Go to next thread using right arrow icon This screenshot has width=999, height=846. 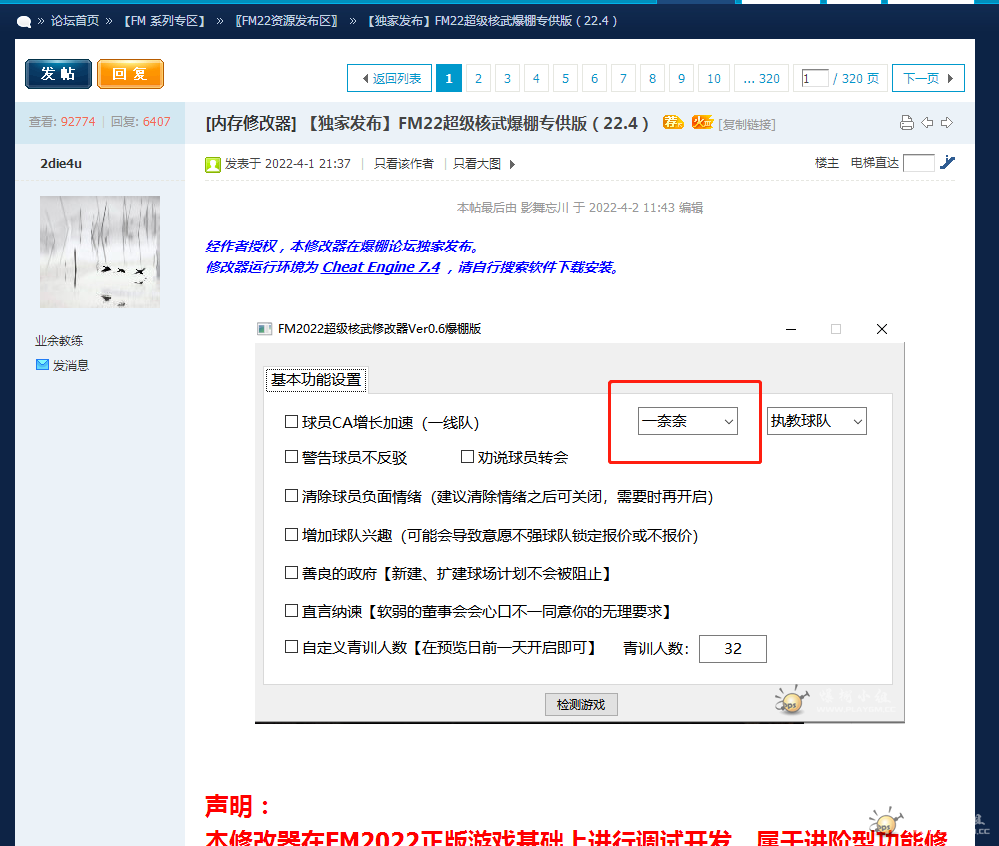(946, 123)
